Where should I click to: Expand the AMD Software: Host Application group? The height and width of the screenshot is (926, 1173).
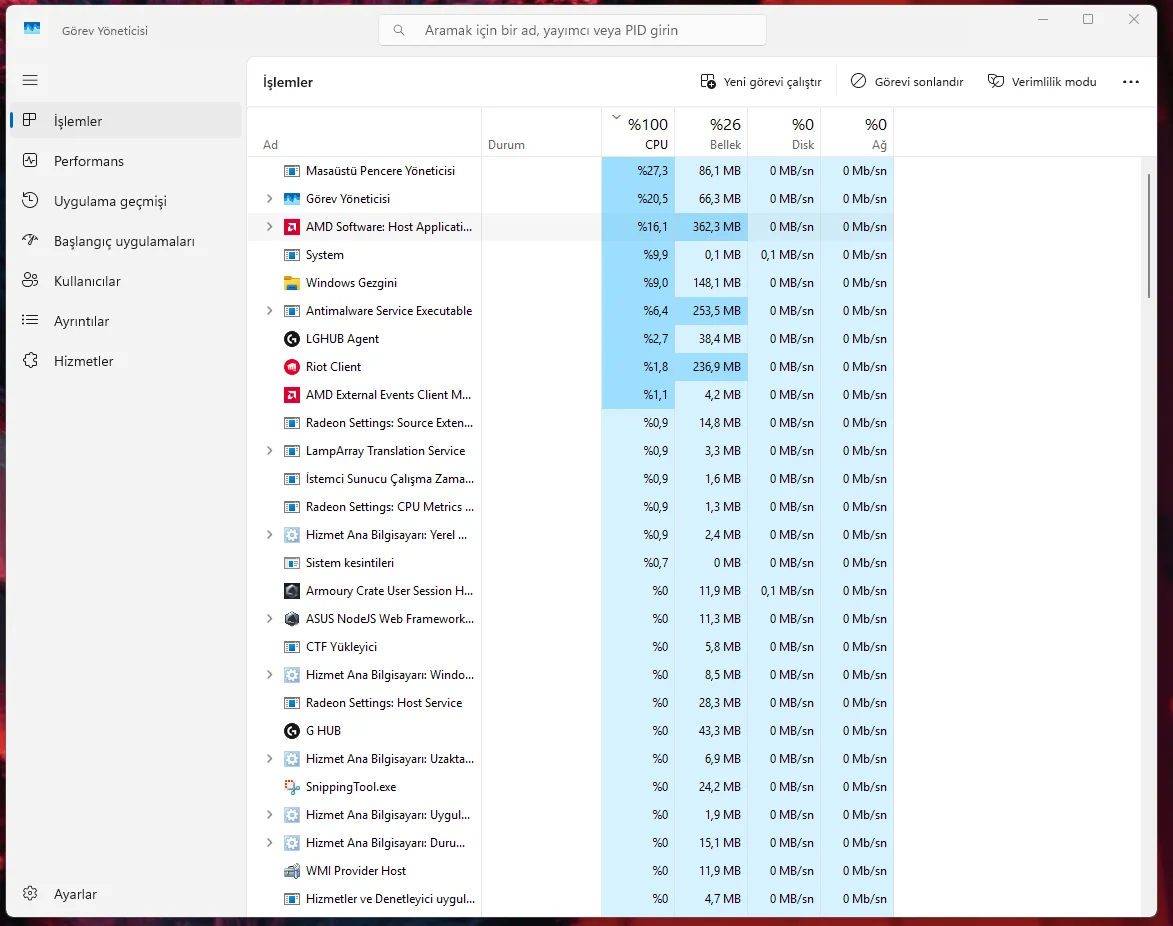(269, 227)
